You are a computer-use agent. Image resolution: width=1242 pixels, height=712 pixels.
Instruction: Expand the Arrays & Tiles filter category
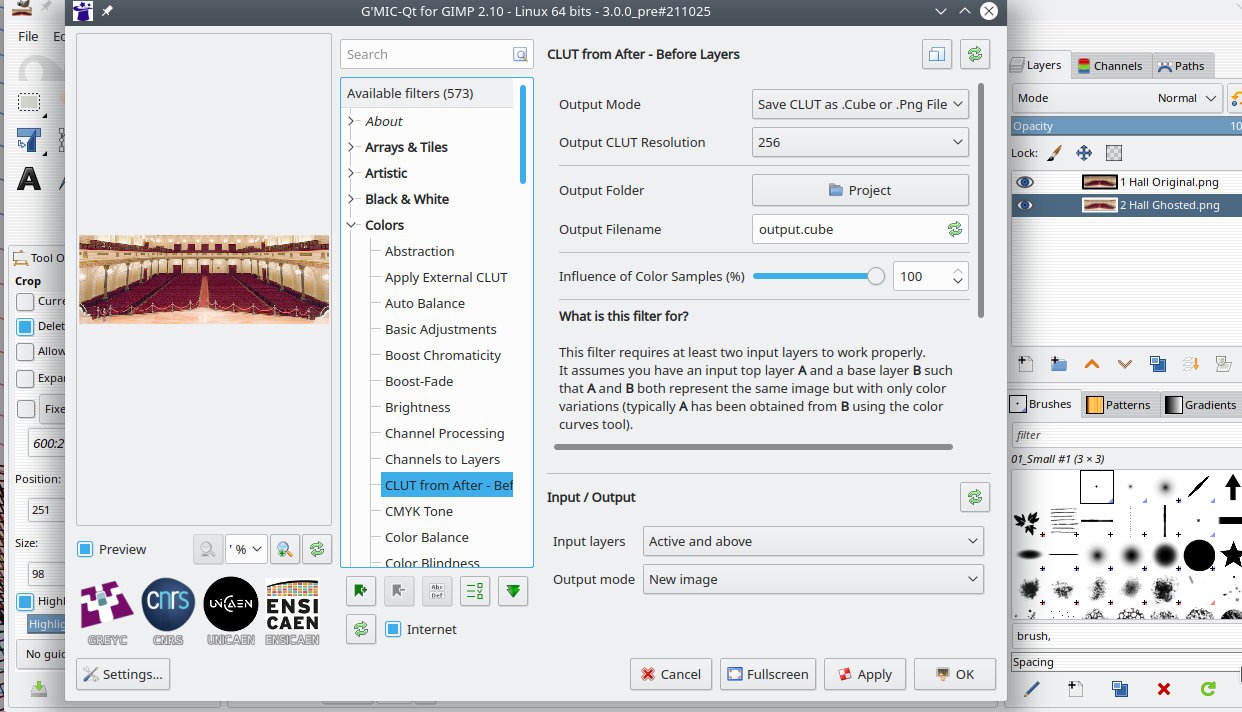click(351, 147)
